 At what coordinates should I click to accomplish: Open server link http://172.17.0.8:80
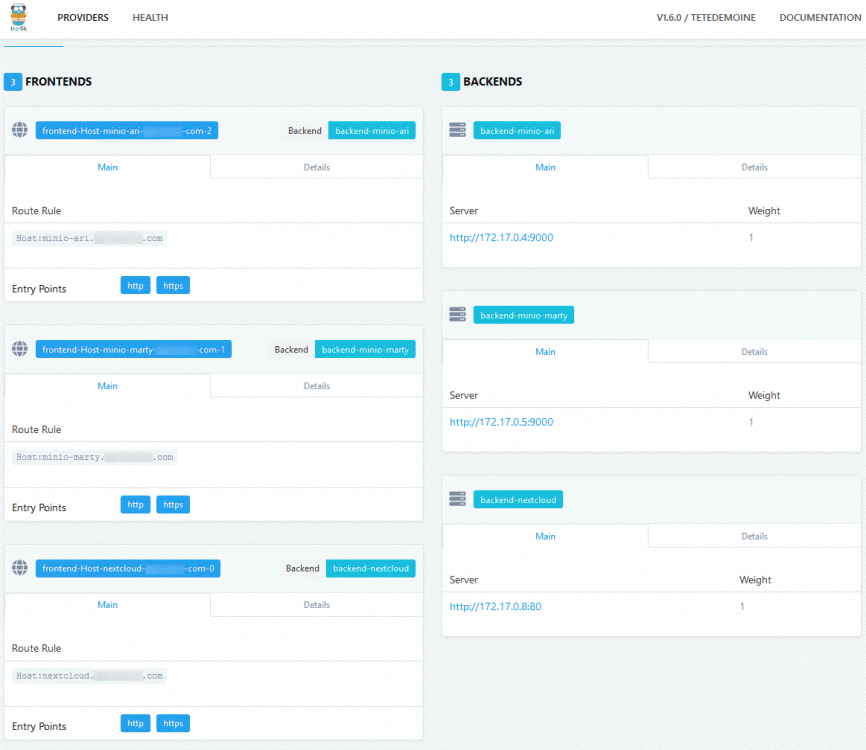495,606
